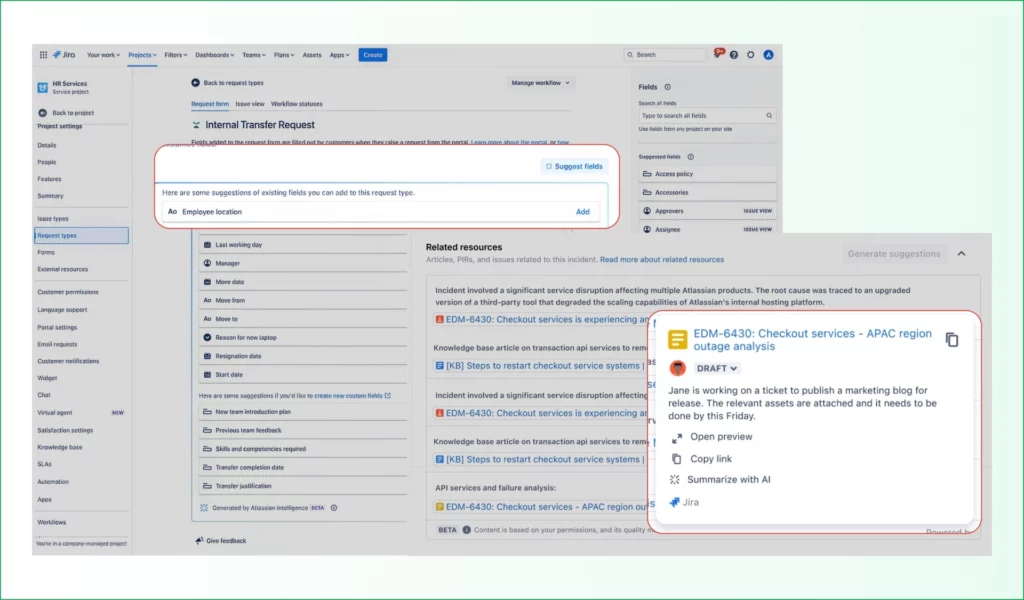Click the Jira logo in top bar

[x=64, y=55]
